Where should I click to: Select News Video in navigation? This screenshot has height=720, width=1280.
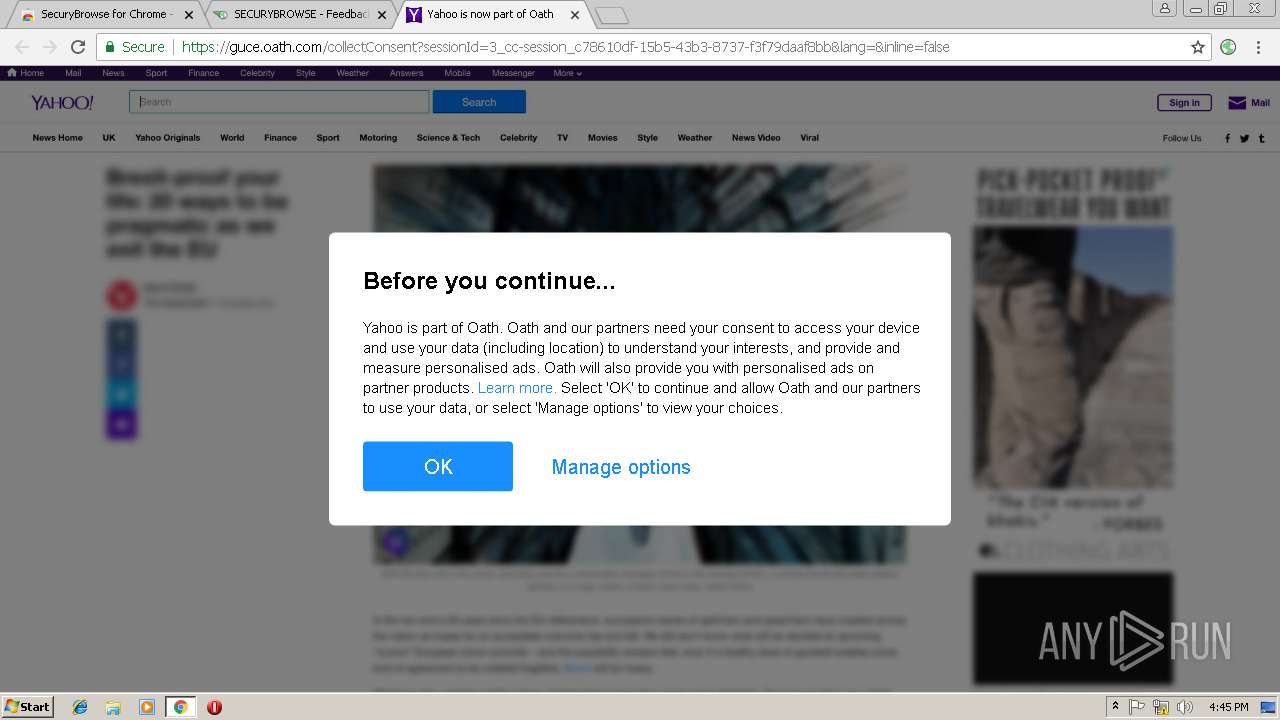(x=756, y=138)
